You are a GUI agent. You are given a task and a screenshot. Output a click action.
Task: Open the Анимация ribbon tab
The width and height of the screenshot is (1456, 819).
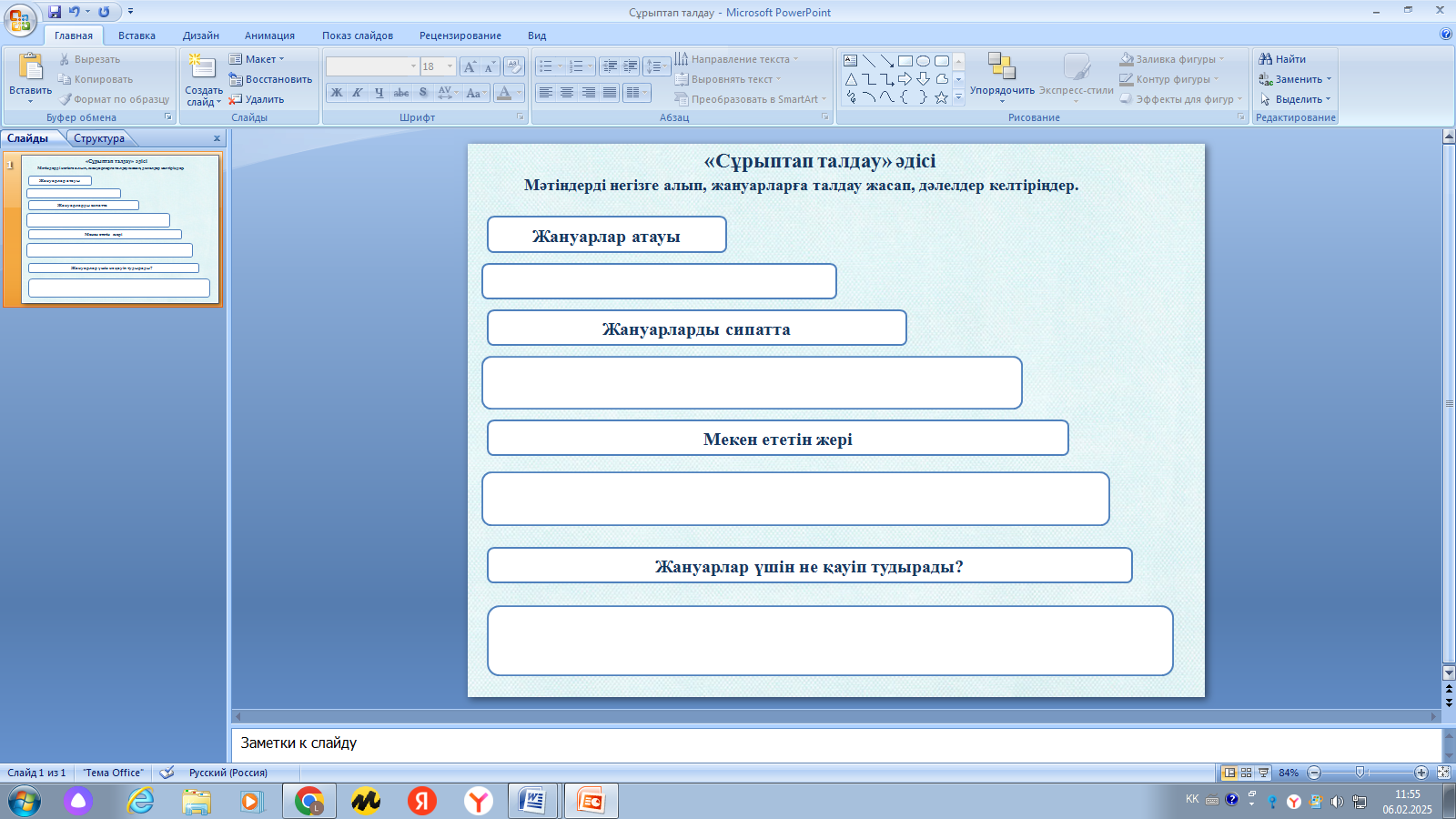point(269,35)
